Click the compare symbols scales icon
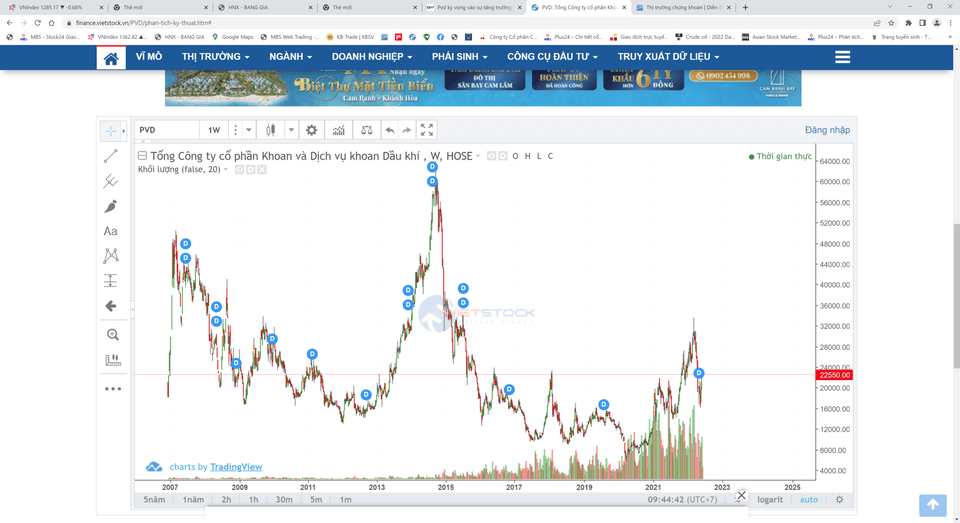960x523 pixels. [367, 130]
